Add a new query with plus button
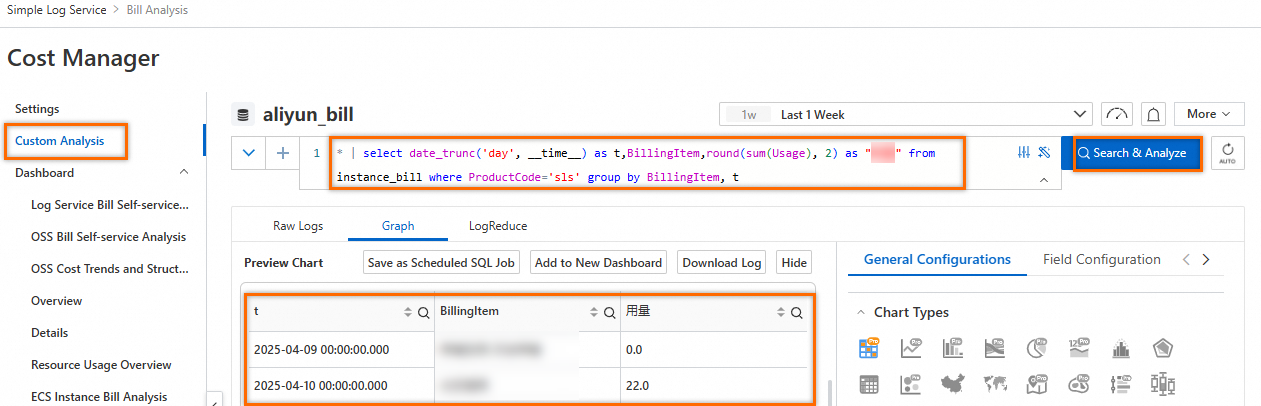The image size is (1261, 406). [283, 153]
